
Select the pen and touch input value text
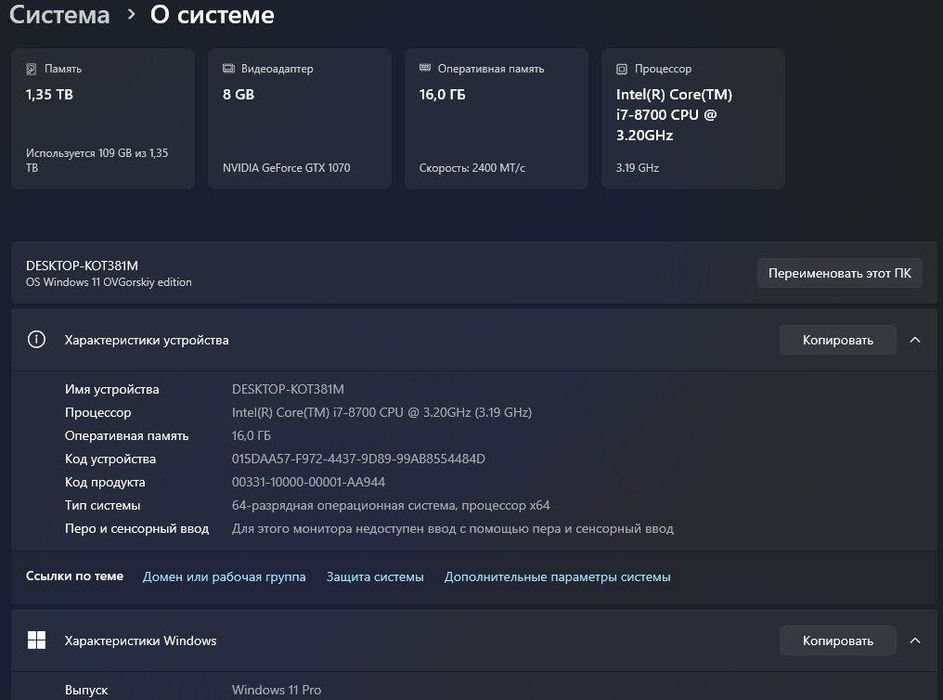click(x=453, y=529)
